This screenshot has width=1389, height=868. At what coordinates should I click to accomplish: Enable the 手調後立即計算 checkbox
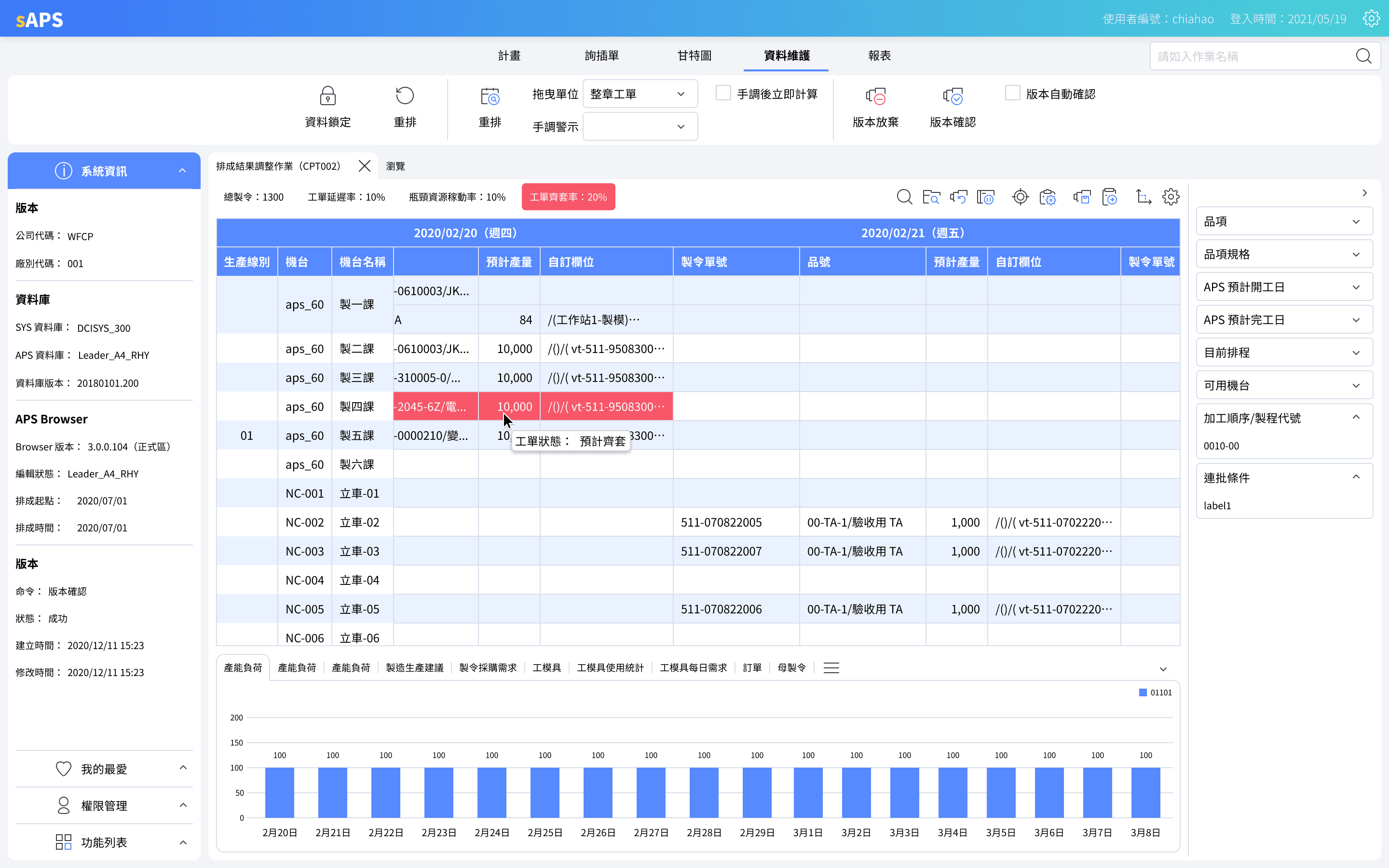click(723, 93)
